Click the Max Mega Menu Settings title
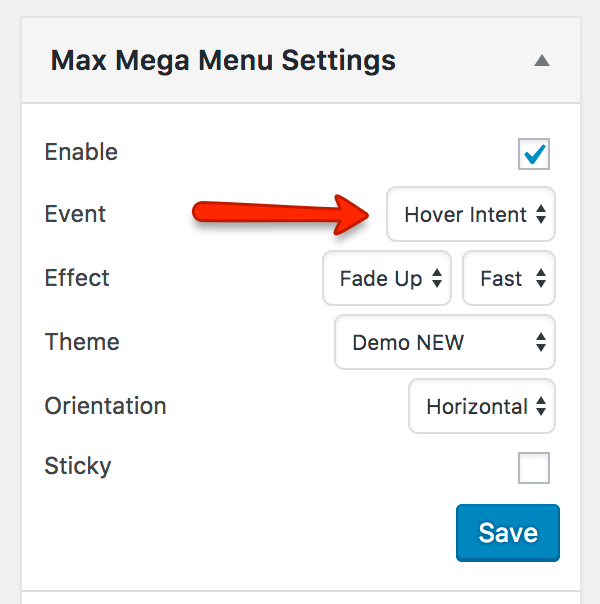This screenshot has height=604, width=600. coord(223,60)
